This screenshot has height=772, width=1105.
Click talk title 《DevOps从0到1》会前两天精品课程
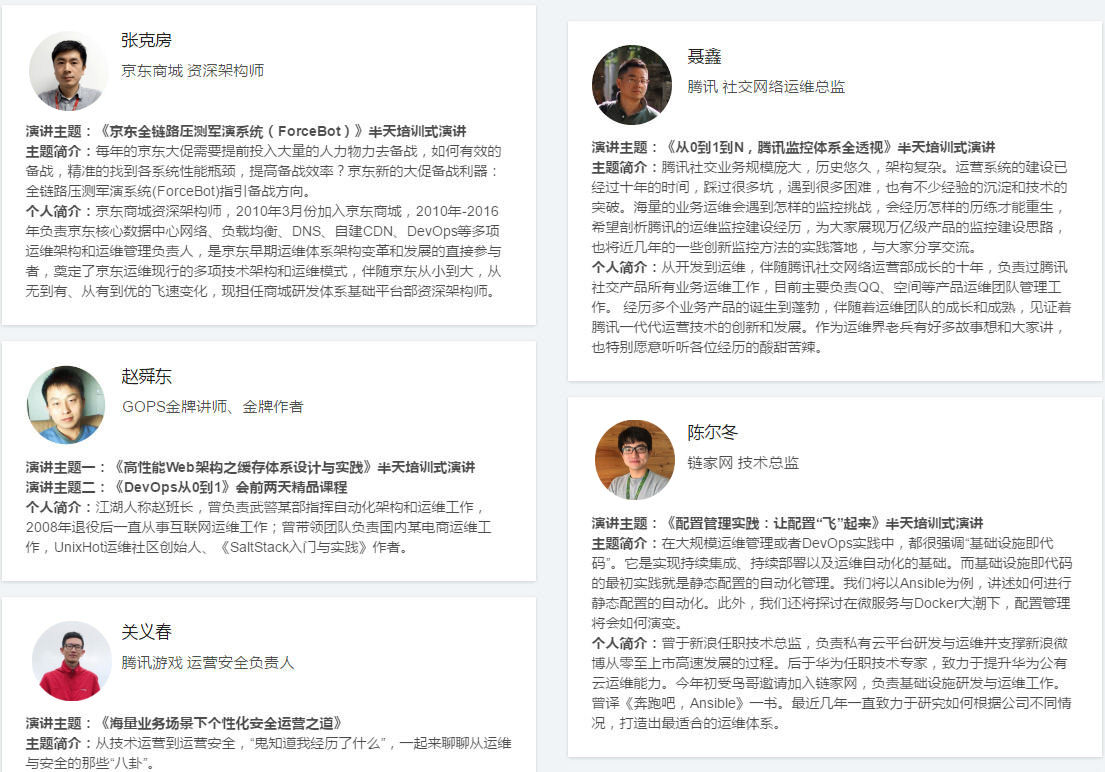[228, 487]
